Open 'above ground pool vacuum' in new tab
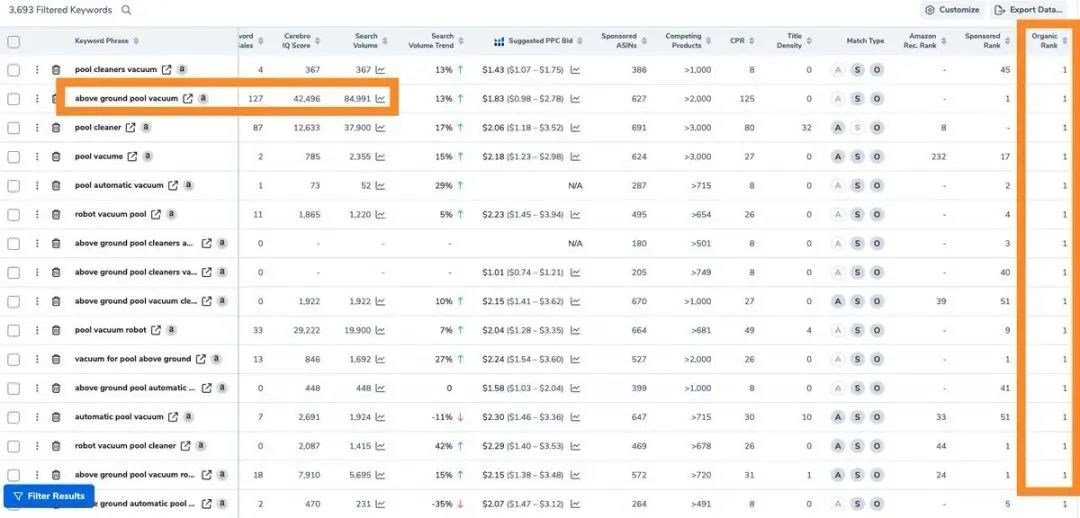Viewport: 1080px width, 518px height. click(x=187, y=99)
